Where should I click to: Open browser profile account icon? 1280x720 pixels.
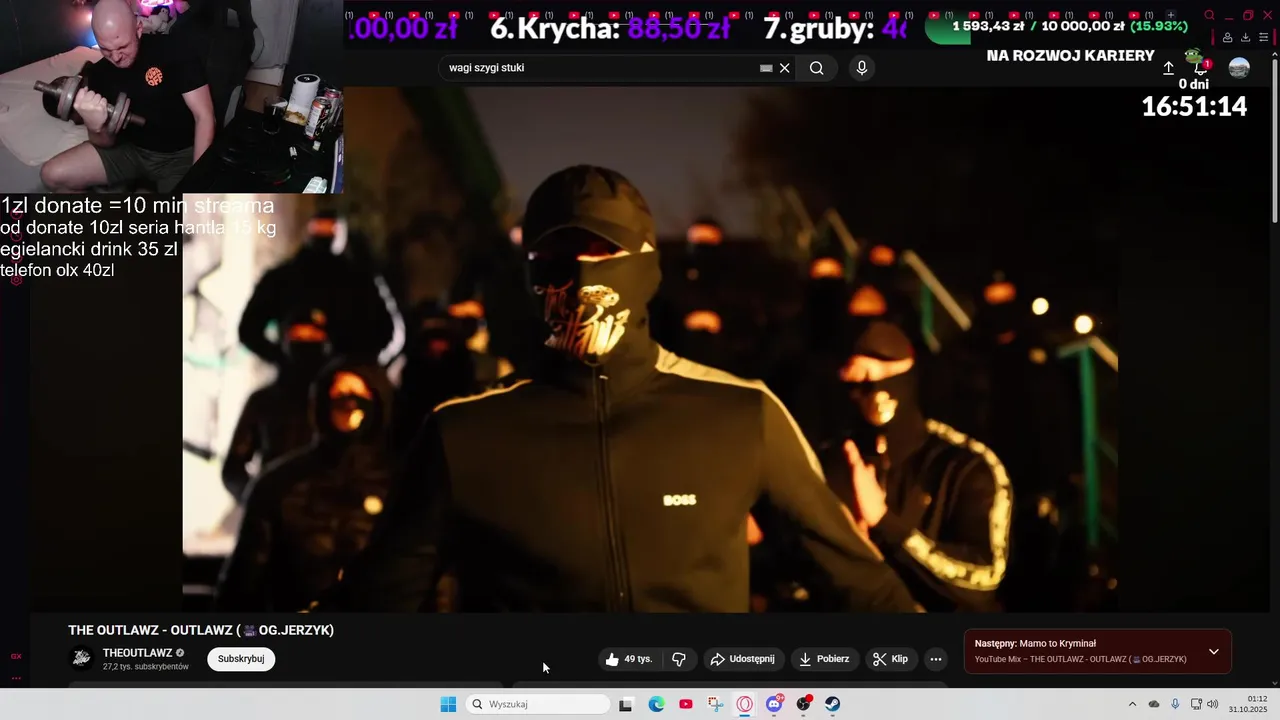[1227, 38]
